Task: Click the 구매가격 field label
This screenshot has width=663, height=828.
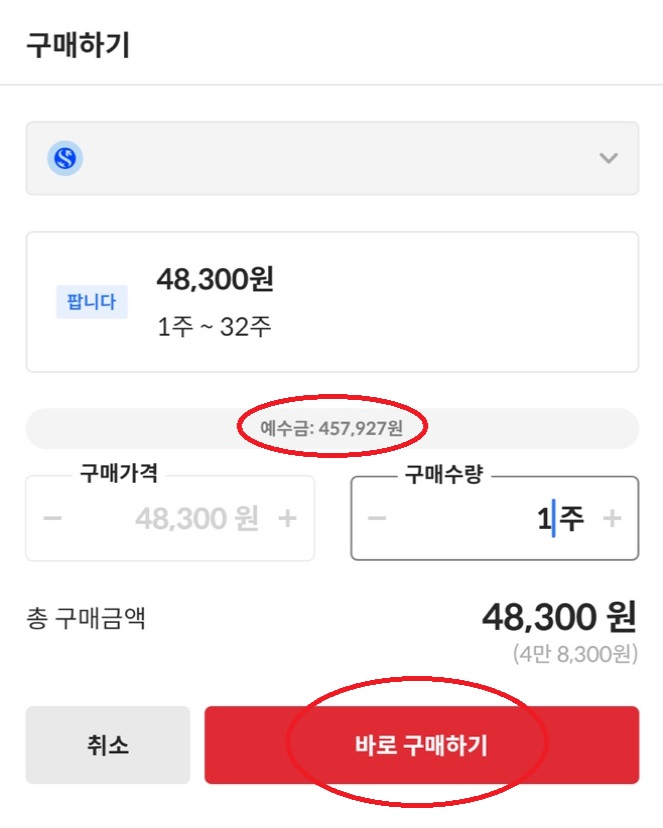Action: point(119,473)
